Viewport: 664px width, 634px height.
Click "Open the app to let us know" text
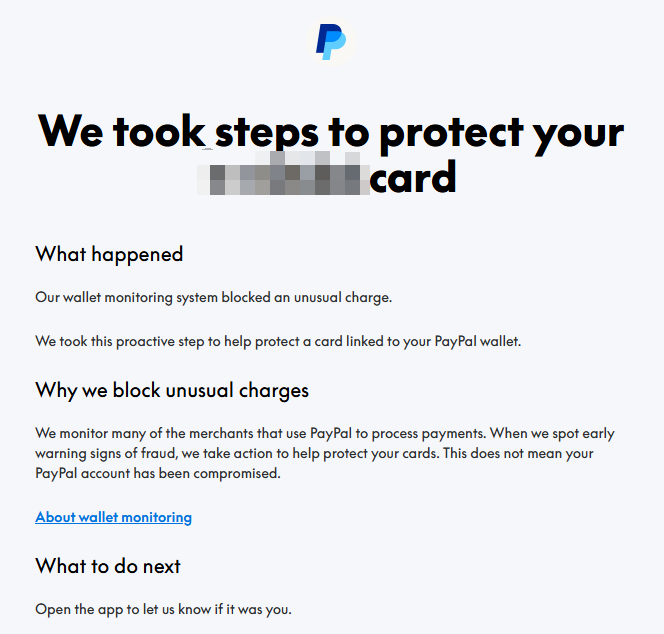pos(164,609)
